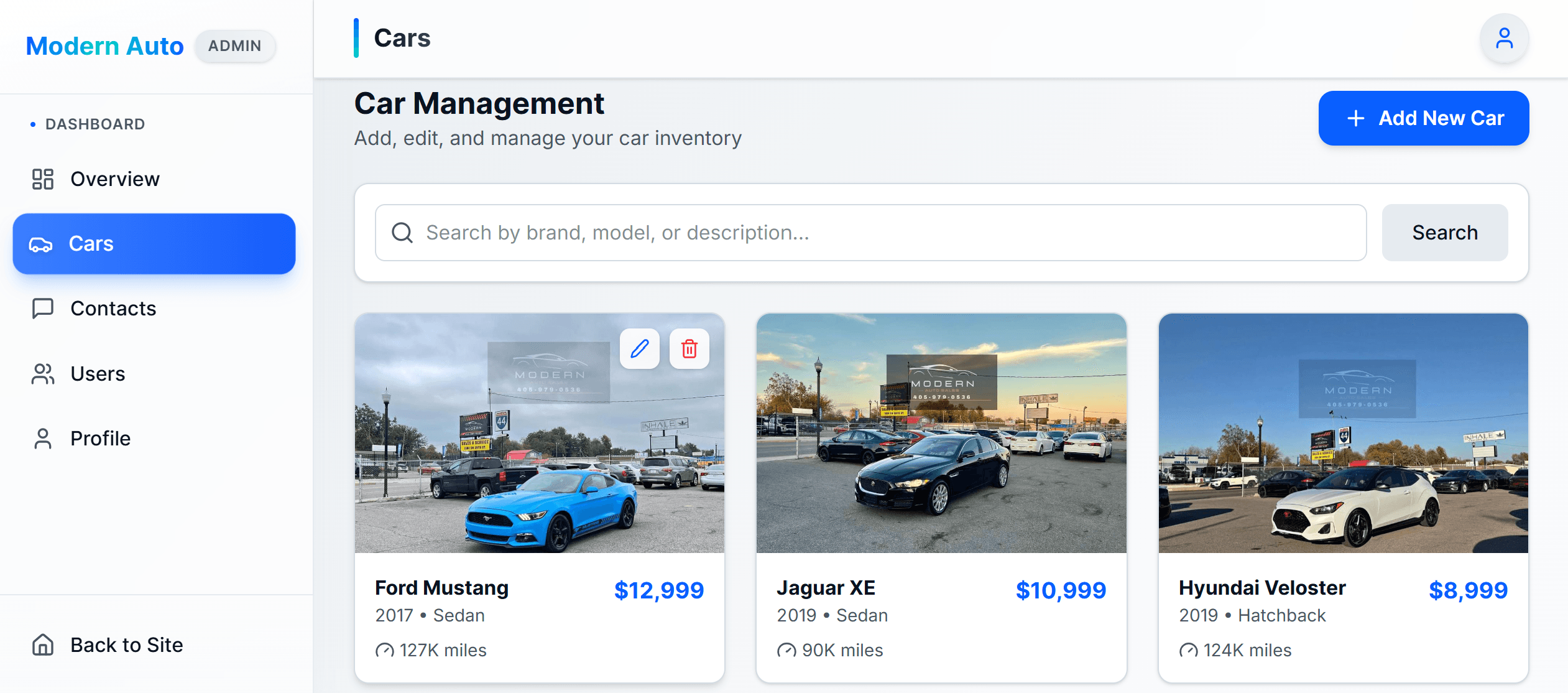Click the house icon beside Back to Site
The width and height of the screenshot is (1568, 693).
click(43, 645)
